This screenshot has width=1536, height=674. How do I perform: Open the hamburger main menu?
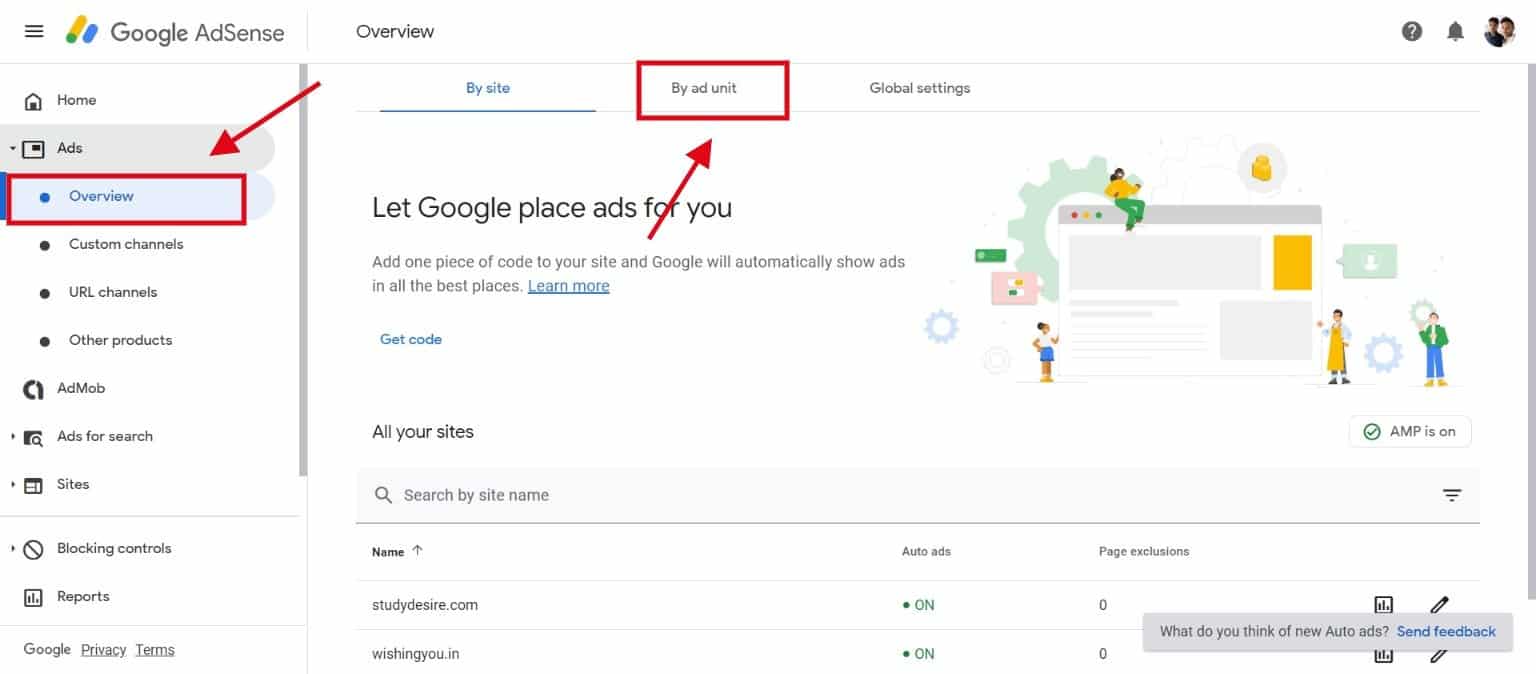tap(34, 31)
